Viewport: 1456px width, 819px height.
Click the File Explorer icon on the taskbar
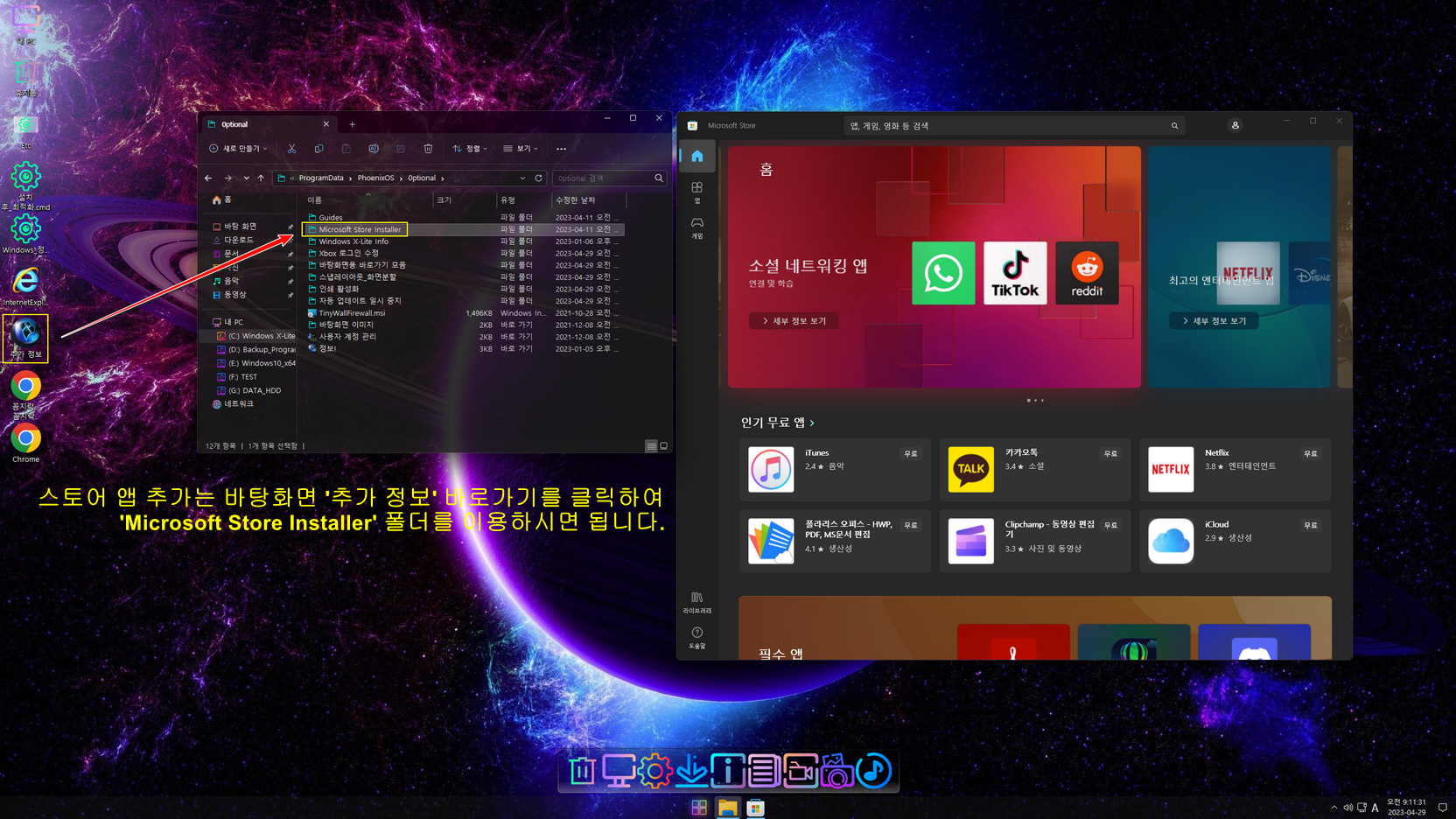[x=728, y=808]
